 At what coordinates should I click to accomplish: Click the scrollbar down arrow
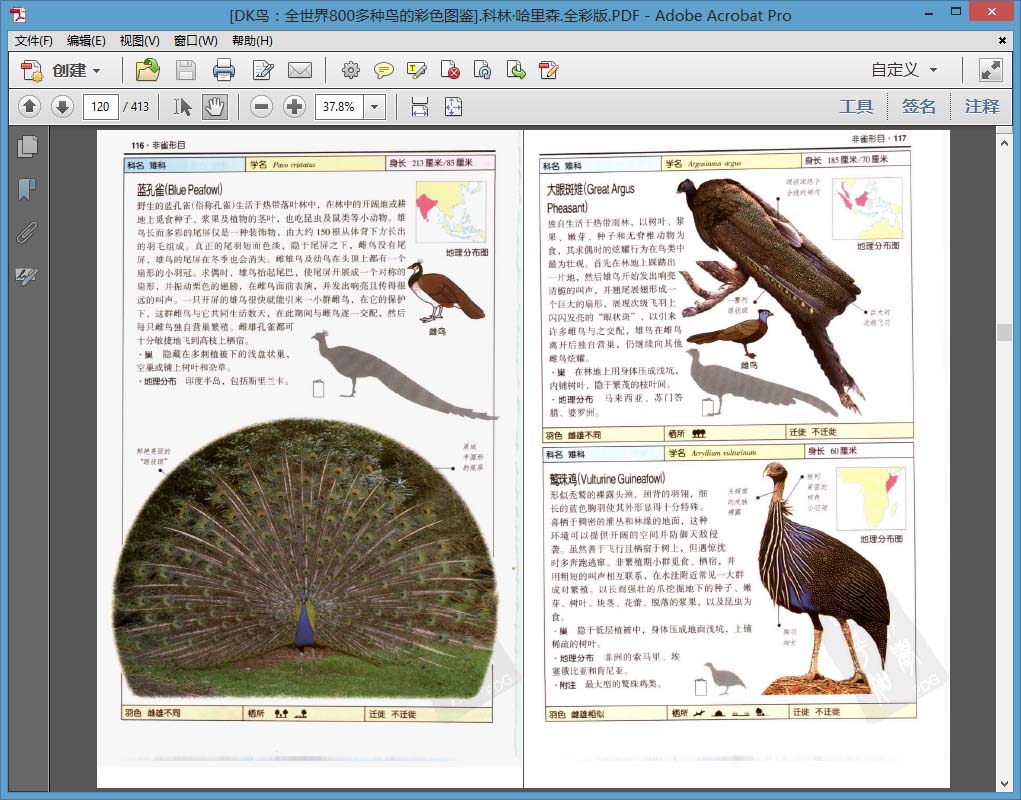click(1003, 783)
